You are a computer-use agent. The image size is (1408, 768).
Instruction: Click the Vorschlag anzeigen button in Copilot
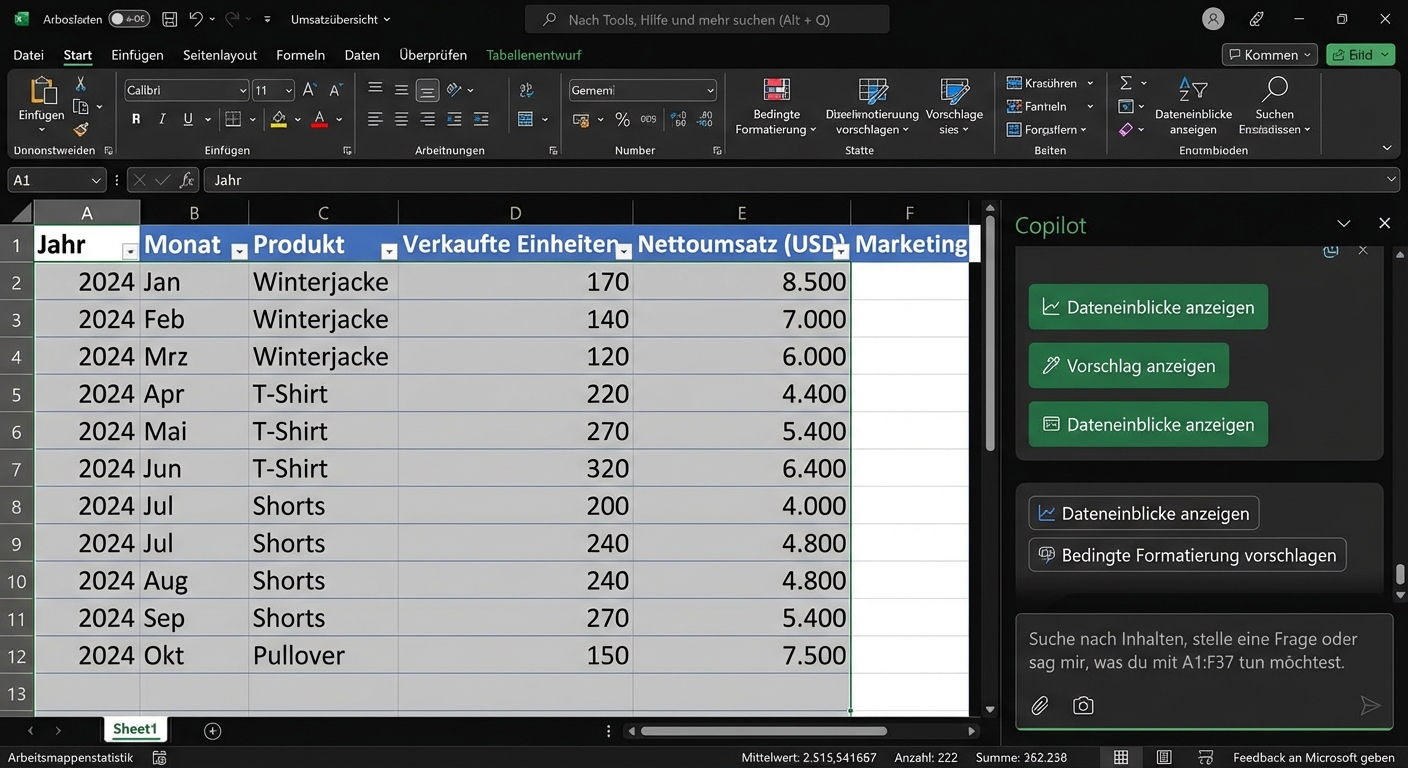point(1128,366)
